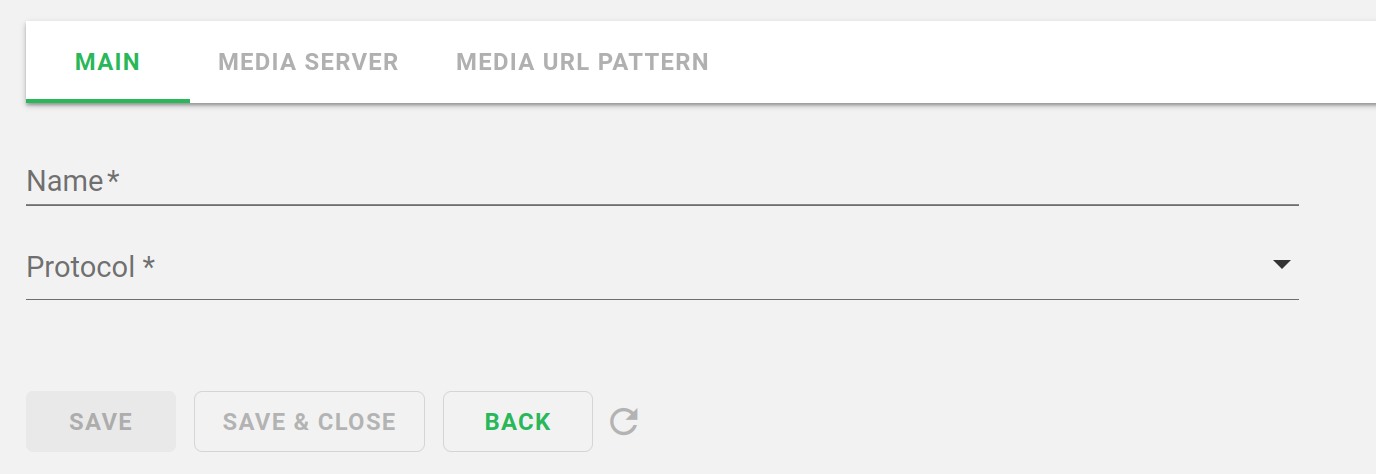This screenshot has width=1376, height=474.
Task: Click the Media Server tab label
Action: pyautogui.click(x=308, y=62)
